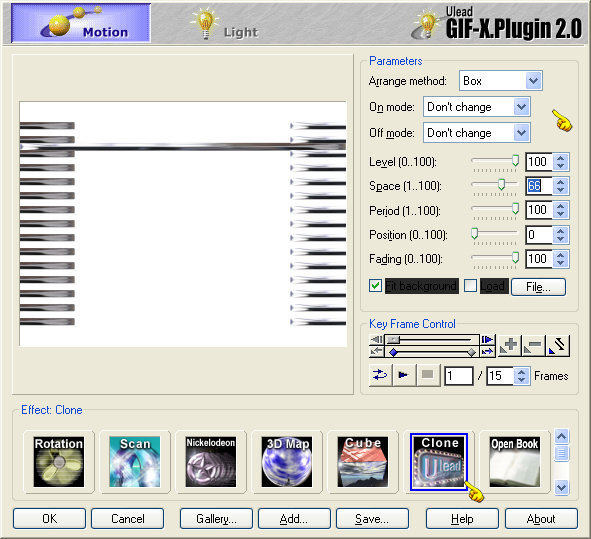Open the On mode dropdown
Image resolution: width=591 pixels, height=539 pixels.
coord(521,107)
